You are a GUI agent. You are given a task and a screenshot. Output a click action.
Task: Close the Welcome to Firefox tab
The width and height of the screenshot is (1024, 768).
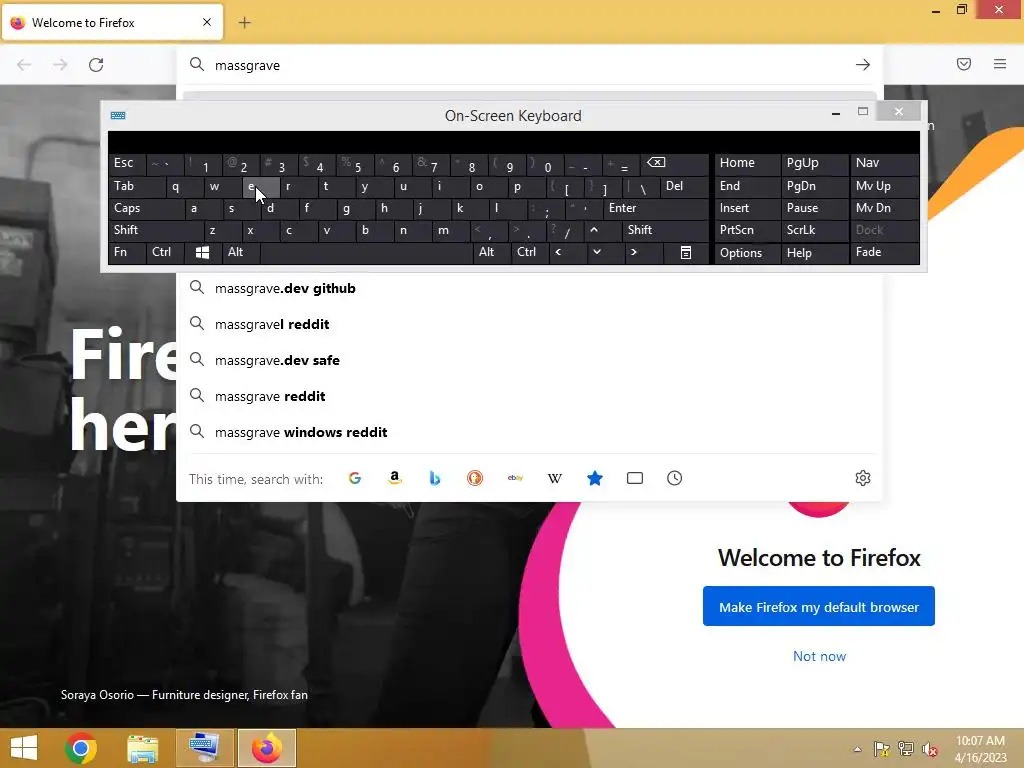pyautogui.click(x=207, y=22)
